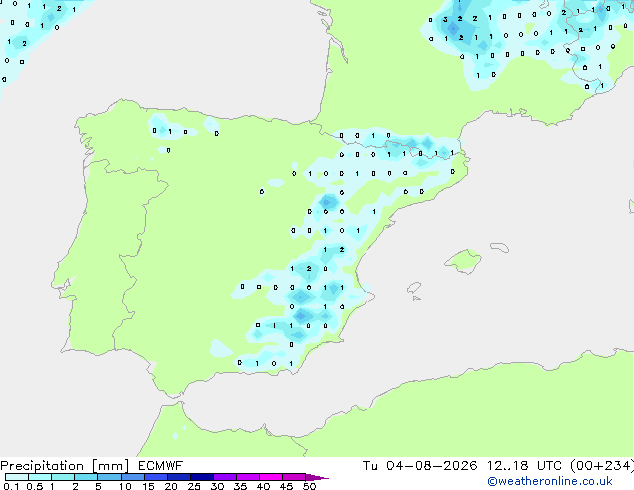Select the 1–2 mm legend color swatch

63,477
